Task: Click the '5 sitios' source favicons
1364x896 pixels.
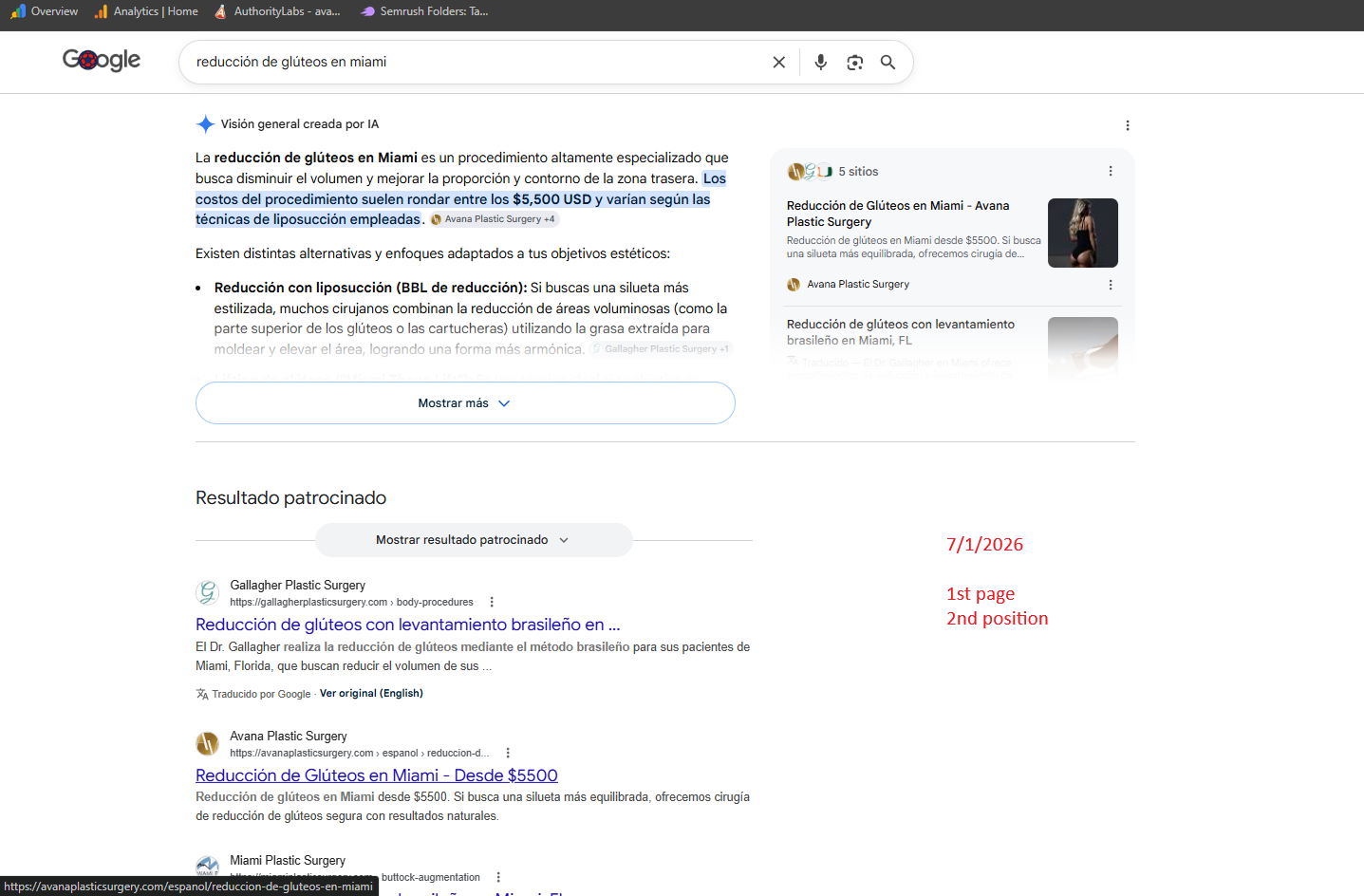Action: click(x=810, y=172)
